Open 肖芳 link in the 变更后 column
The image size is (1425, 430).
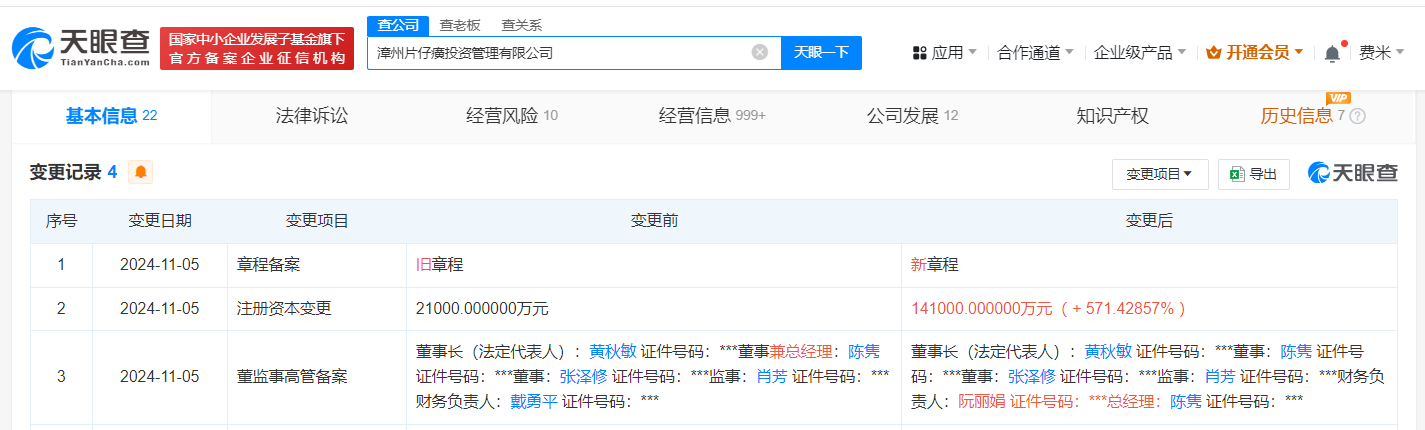pyautogui.click(x=1220, y=377)
